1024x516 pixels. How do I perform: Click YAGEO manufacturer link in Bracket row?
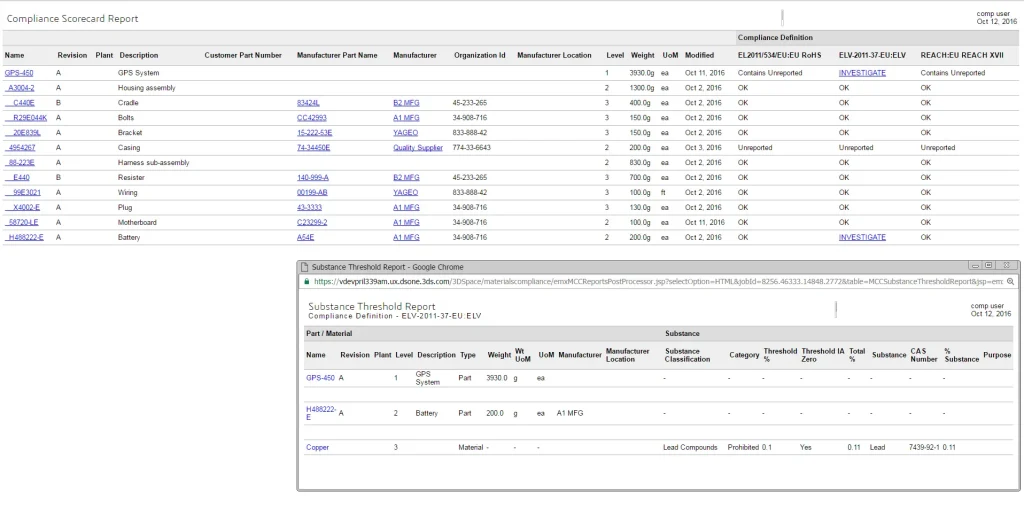(x=406, y=133)
